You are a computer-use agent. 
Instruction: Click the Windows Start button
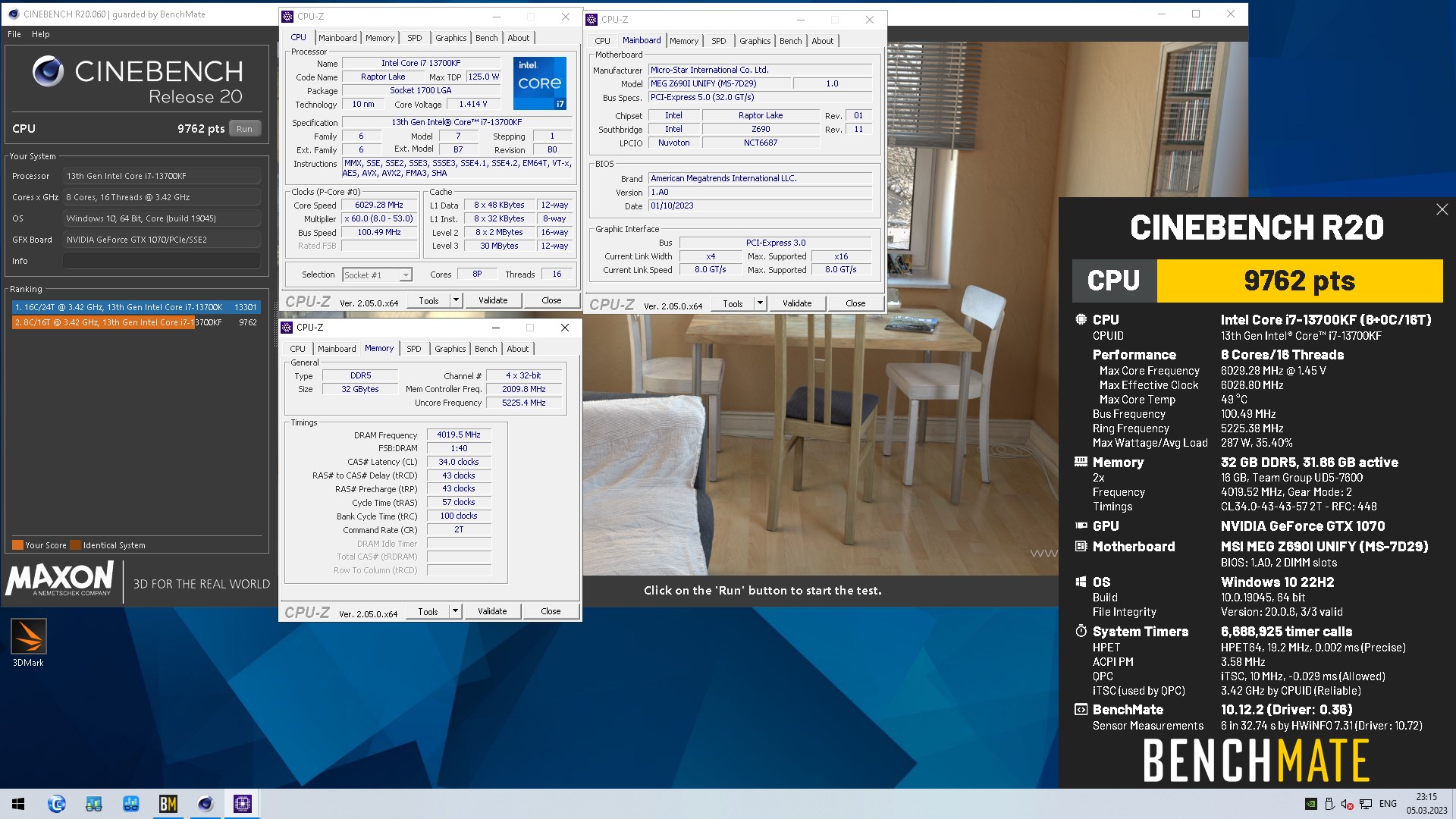click(18, 804)
